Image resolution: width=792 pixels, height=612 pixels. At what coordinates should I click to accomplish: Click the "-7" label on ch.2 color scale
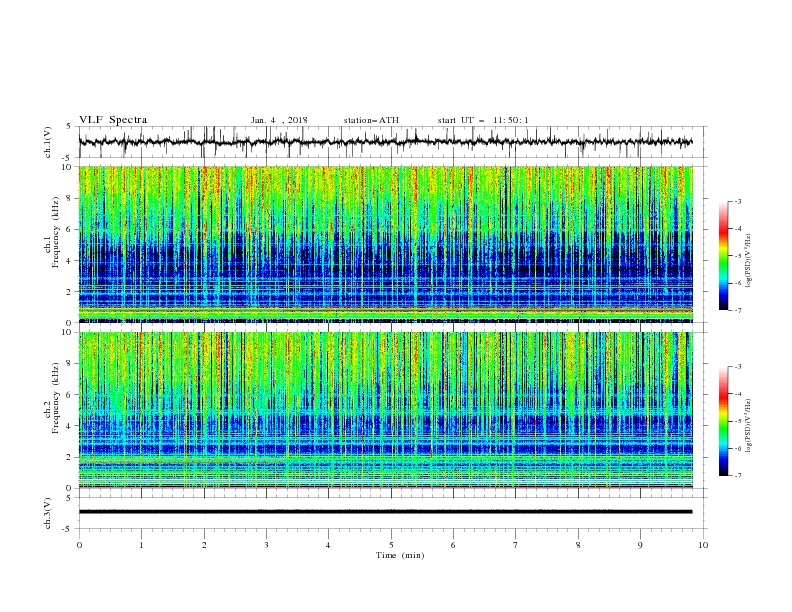point(738,476)
